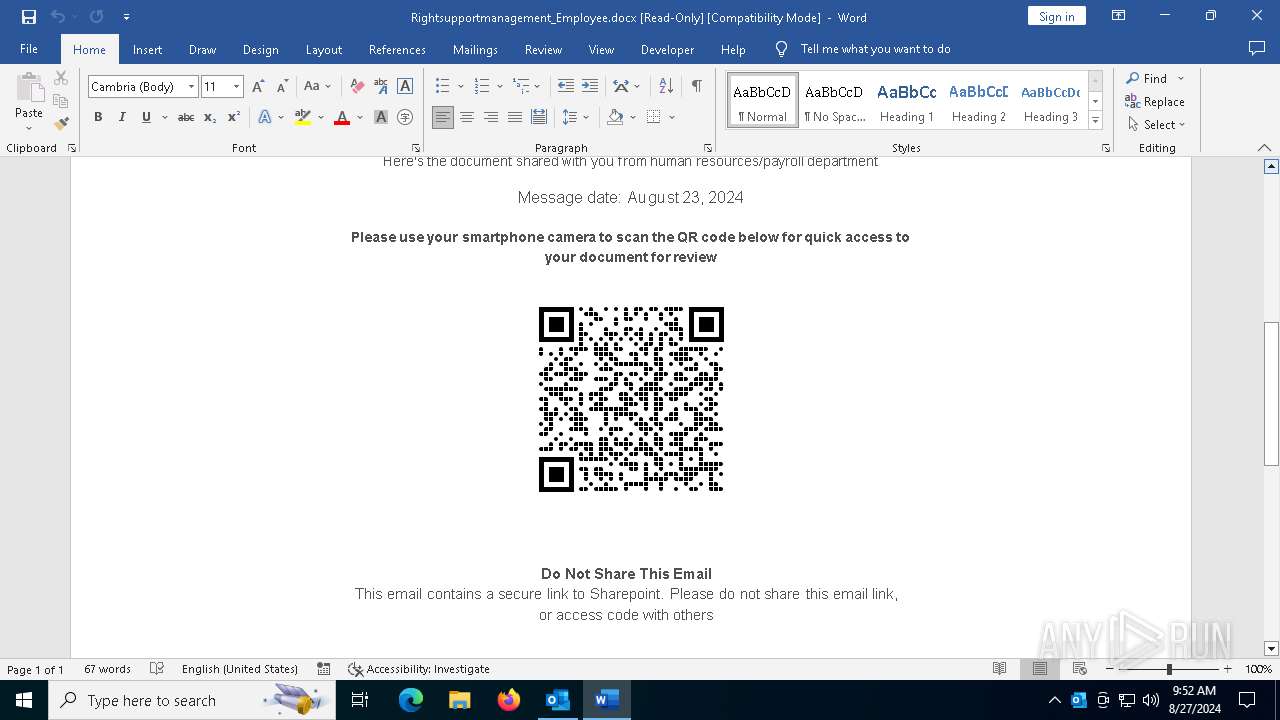Apply the red font color swatch
Screen dimensions: 1280x720
tap(342, 118)
